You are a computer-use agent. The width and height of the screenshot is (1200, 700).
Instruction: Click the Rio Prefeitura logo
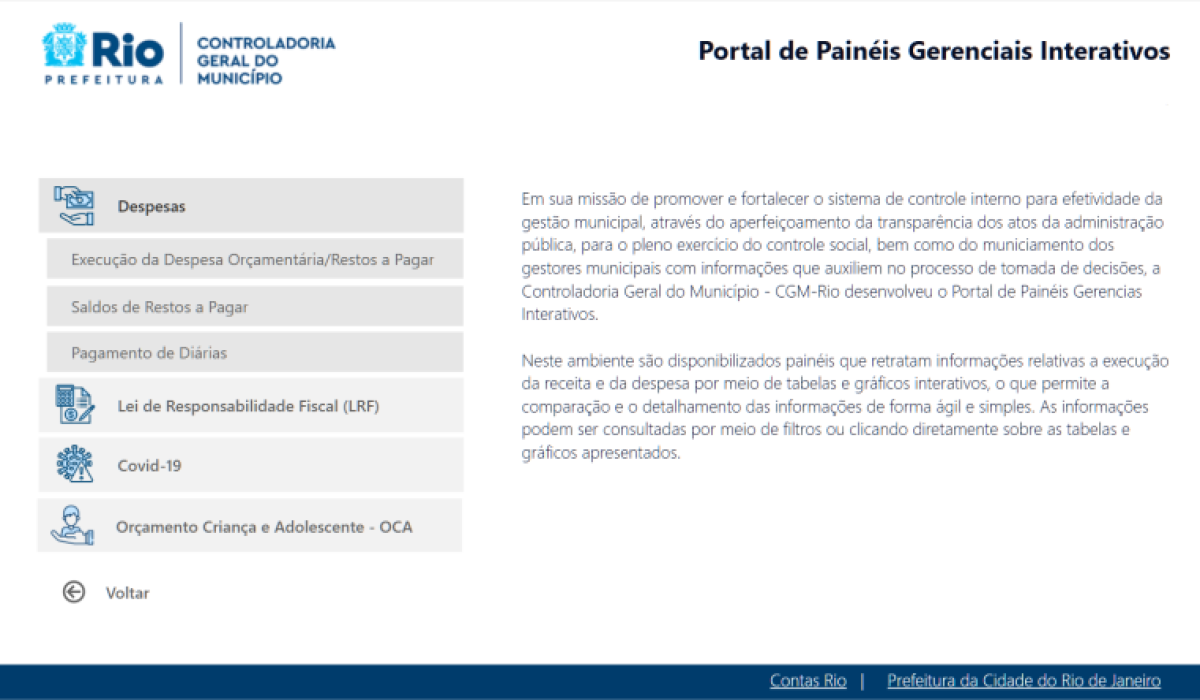[103, 54]
